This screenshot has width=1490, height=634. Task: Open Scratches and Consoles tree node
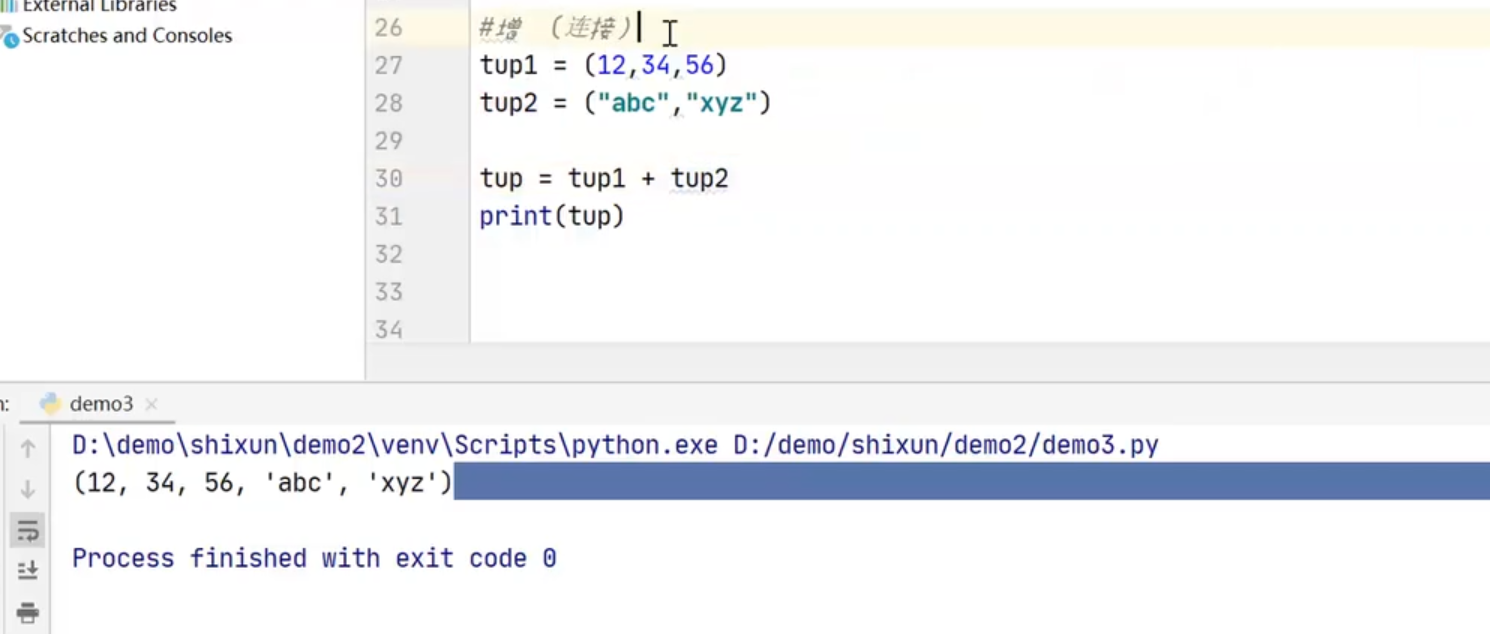127,36
